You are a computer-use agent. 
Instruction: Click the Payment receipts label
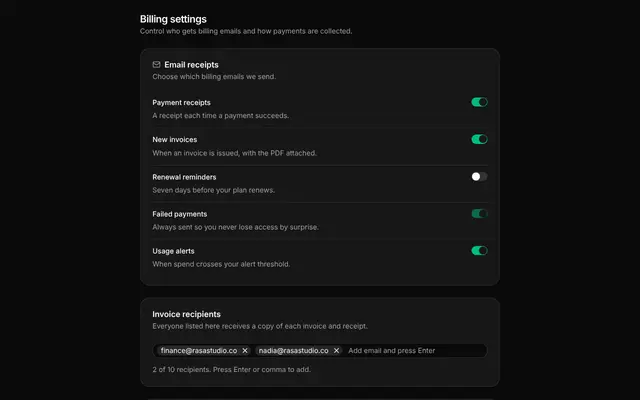coord(181,102)
